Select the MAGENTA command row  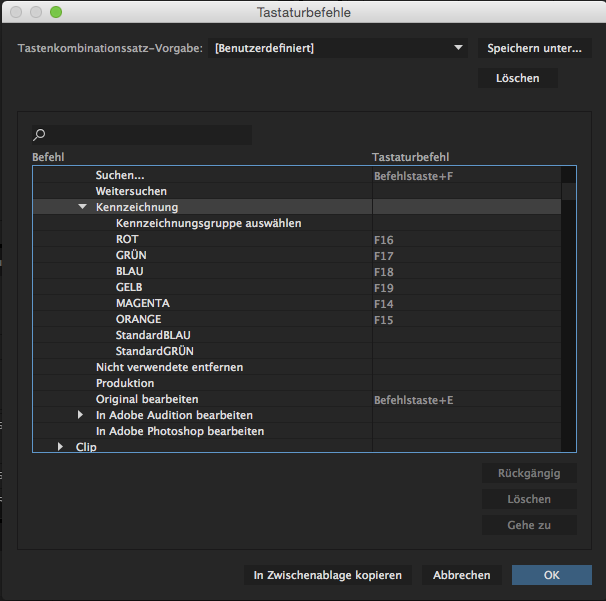coord(142,303)
